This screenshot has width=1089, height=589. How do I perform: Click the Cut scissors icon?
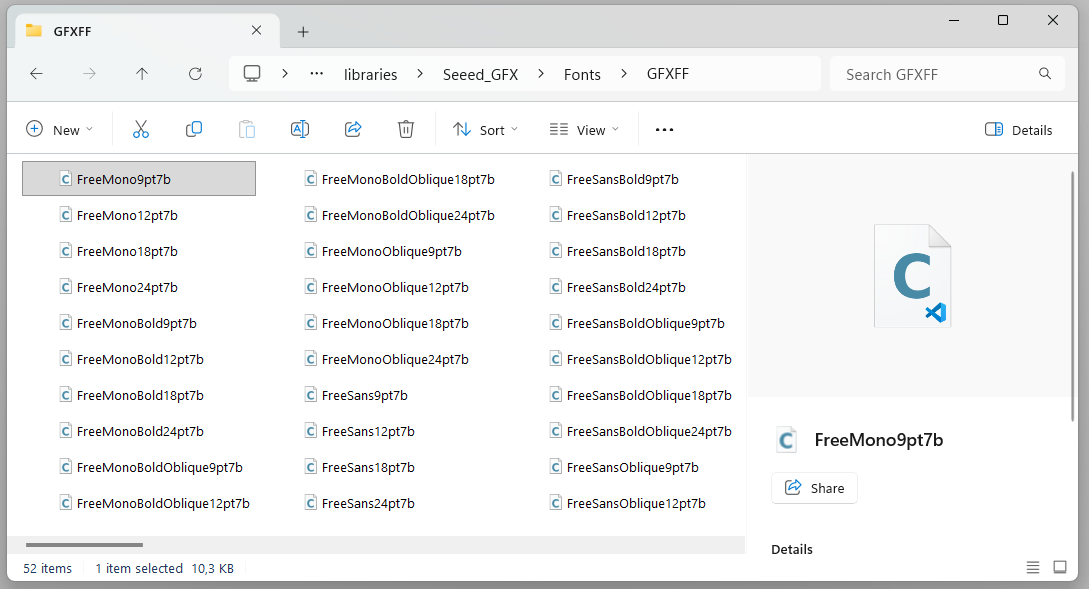tap(140, 129)
